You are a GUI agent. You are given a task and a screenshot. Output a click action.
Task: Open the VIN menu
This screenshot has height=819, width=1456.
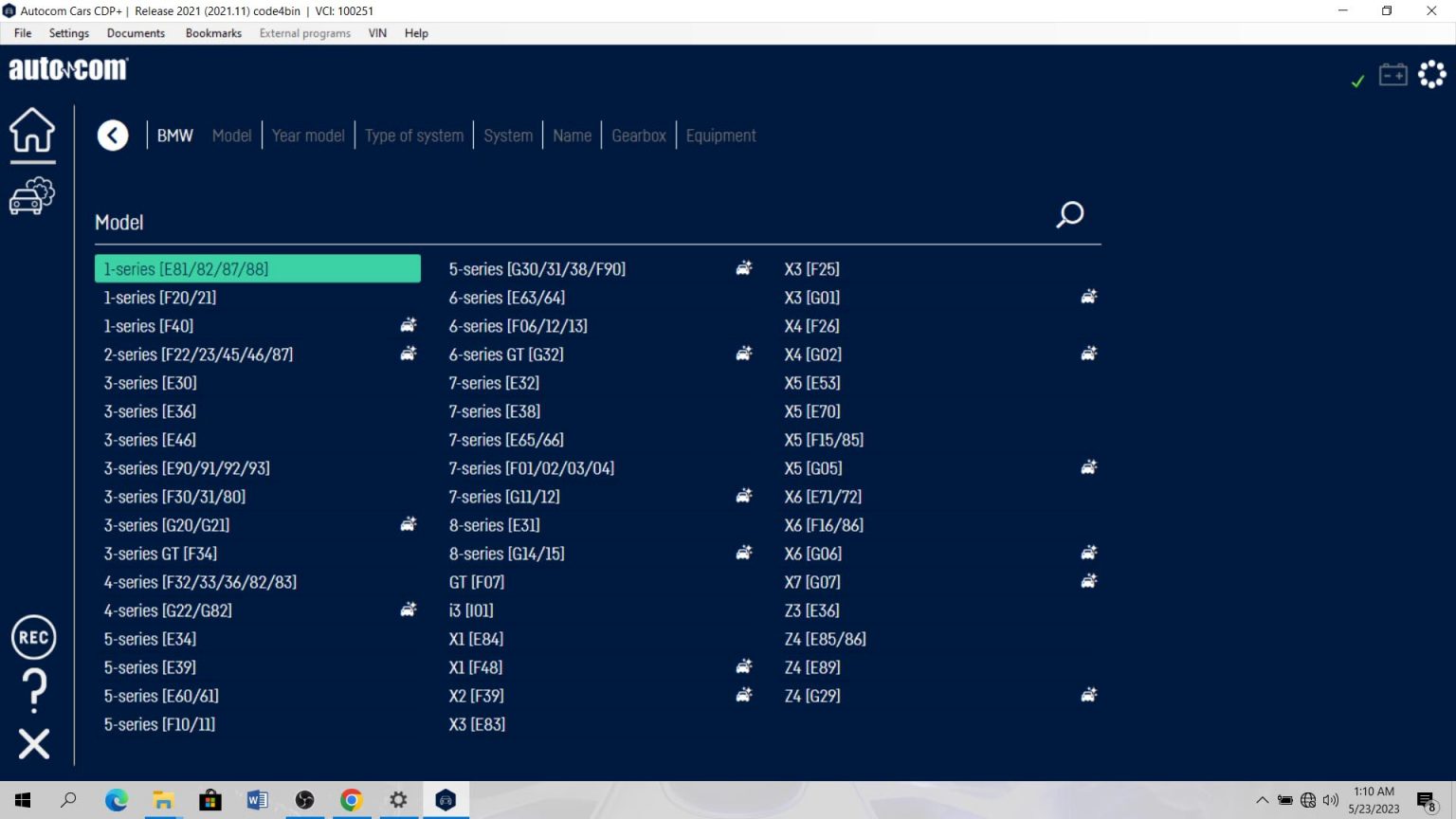coord(376,33)
